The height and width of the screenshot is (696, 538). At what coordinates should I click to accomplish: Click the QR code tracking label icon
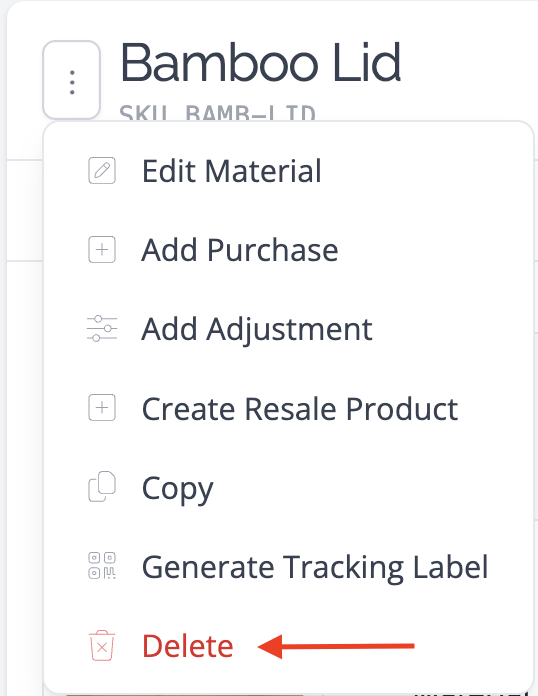pyautogui.click(x=102, y=566)
